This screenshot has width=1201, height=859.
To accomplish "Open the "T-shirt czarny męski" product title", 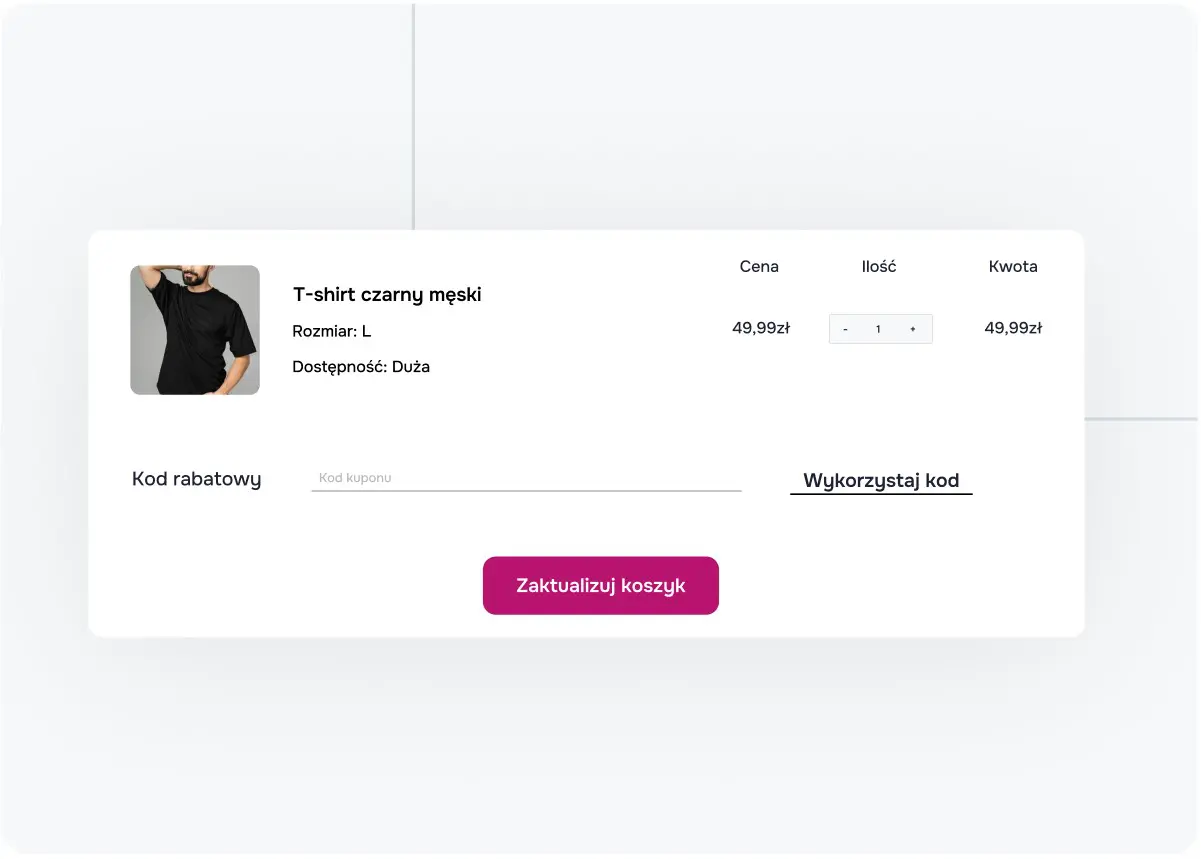I will 387,295.
